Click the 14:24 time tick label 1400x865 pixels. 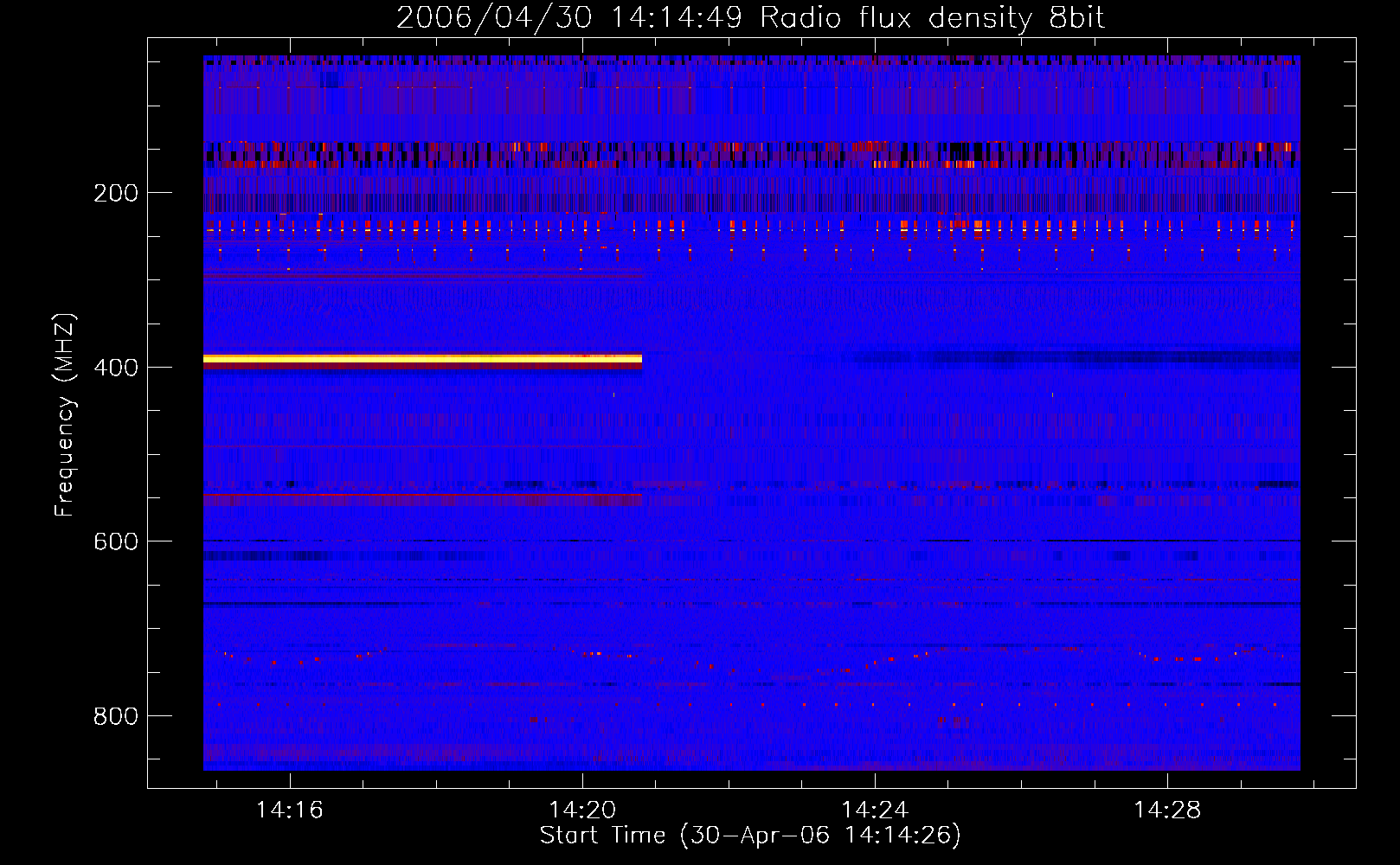click(875, 810)
